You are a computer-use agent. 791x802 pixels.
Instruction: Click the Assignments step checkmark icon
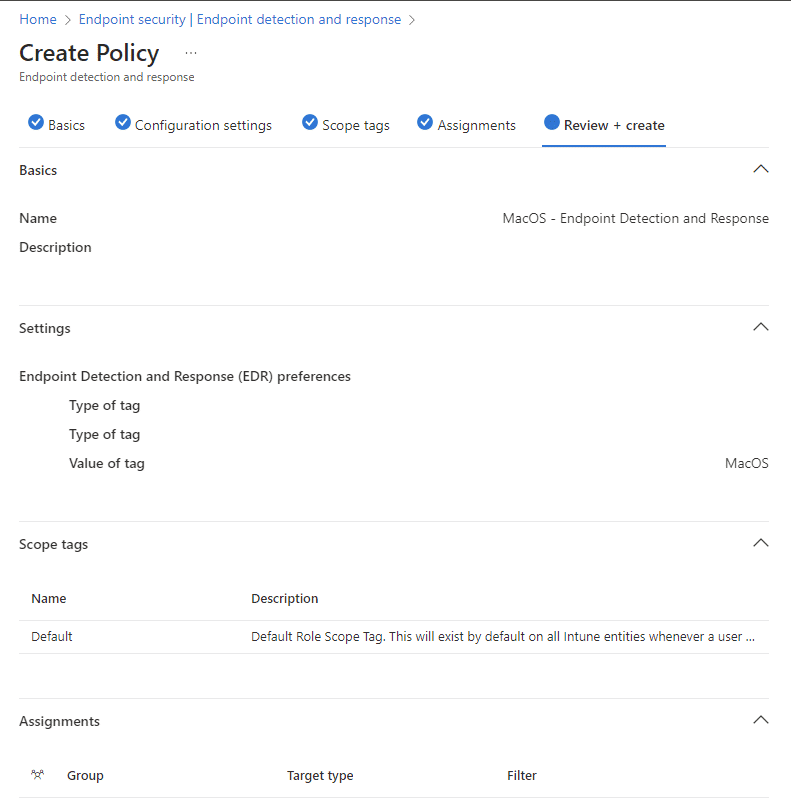(x=425, y=123)
